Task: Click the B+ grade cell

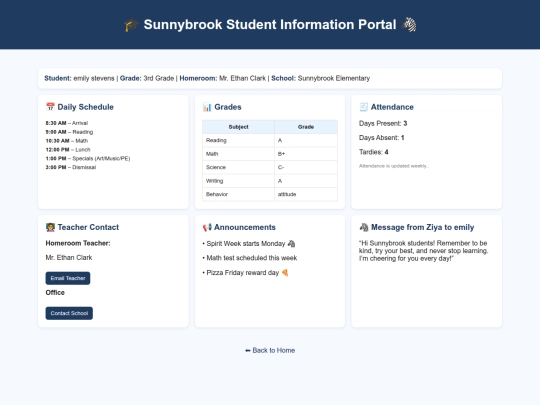Action: click(x=306, y=154)
